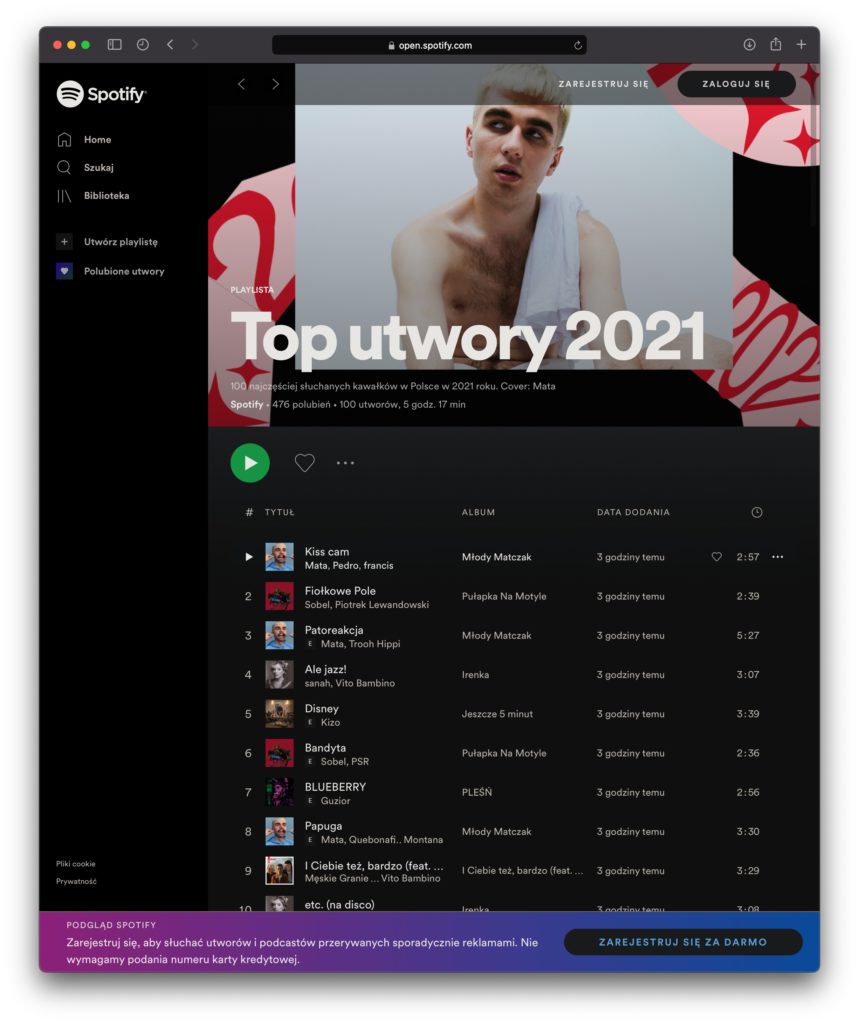Screen dimensions: 859x1024
Task: Select the Fiołkowe Pole track title
Action: 340,590
